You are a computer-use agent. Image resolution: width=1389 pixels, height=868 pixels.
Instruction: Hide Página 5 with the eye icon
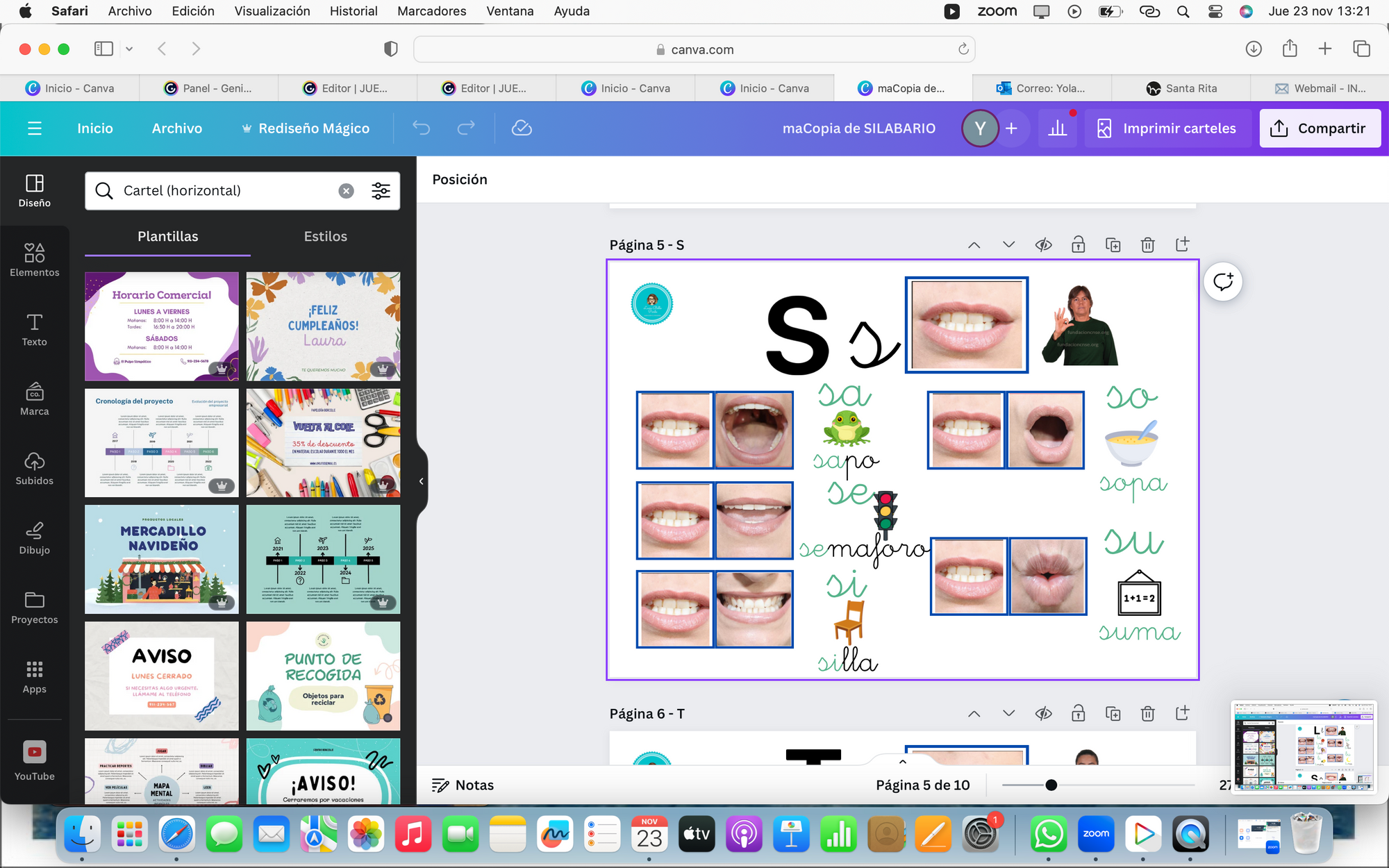tap(1043, 244)
